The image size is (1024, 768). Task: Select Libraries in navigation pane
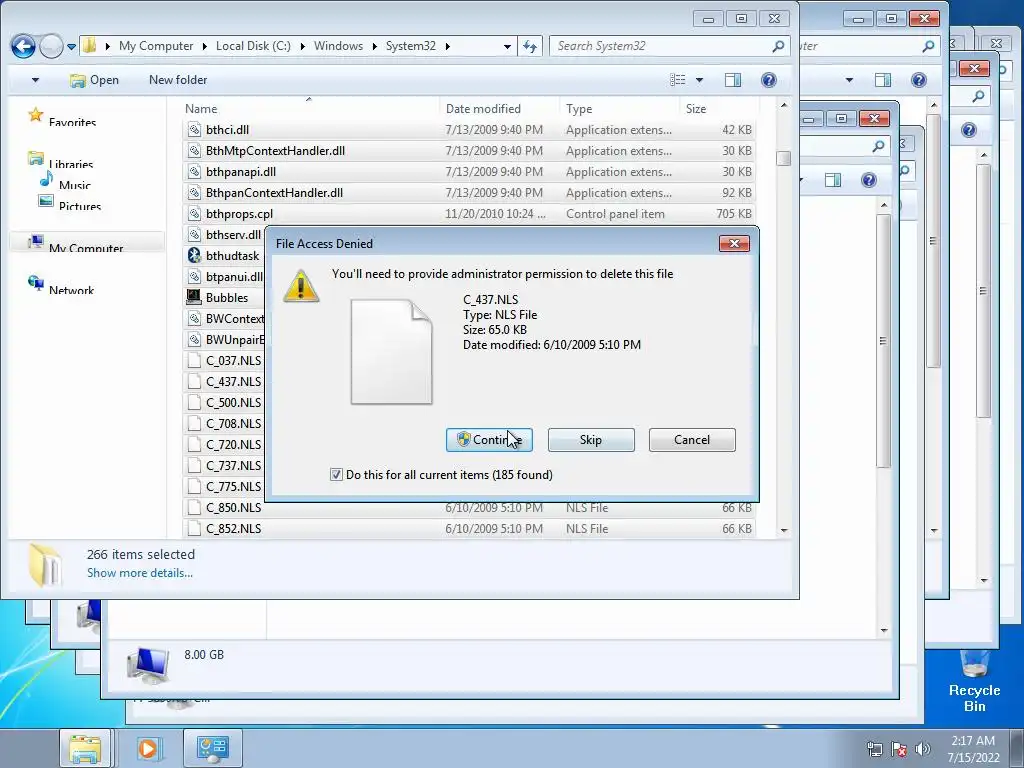(x=71, y=163)
